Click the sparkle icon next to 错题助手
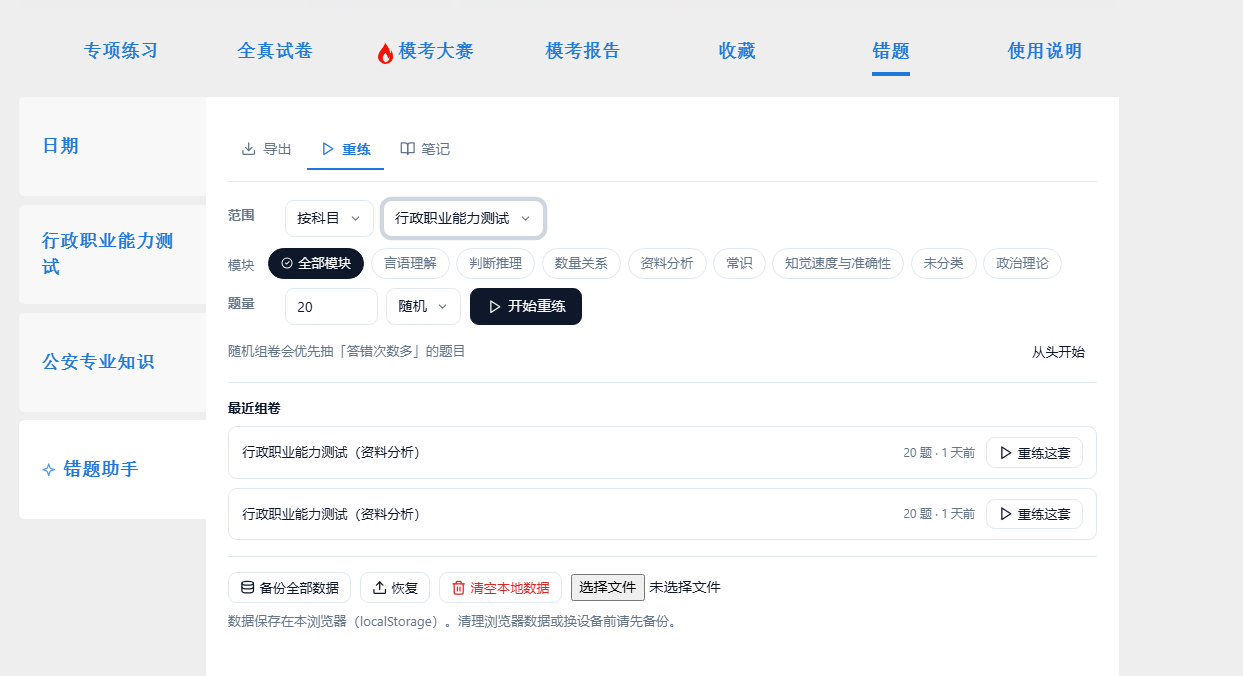 coord(49,469)
